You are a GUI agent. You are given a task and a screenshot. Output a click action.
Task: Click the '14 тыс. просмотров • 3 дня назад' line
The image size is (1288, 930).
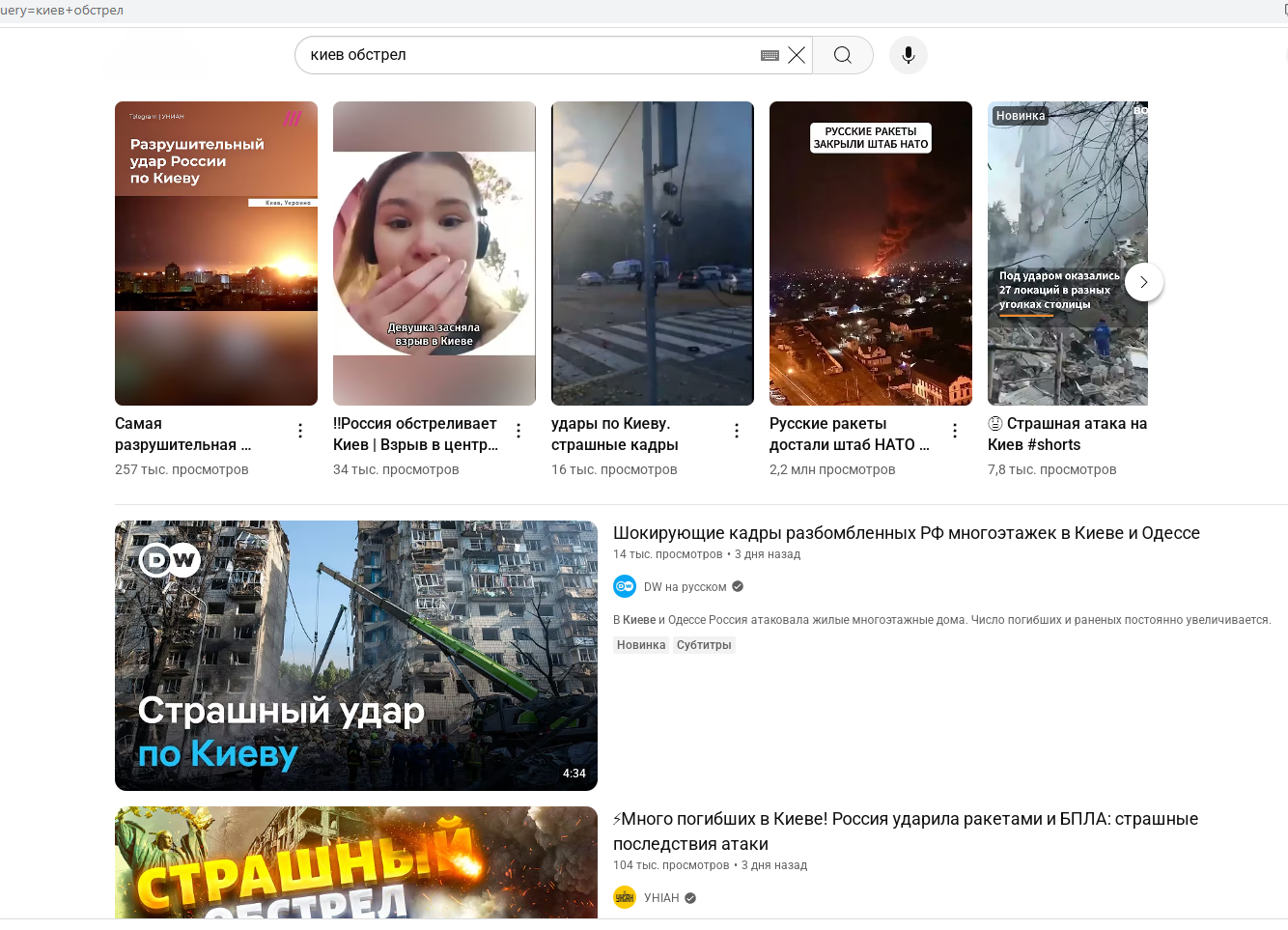pos(707,554)
